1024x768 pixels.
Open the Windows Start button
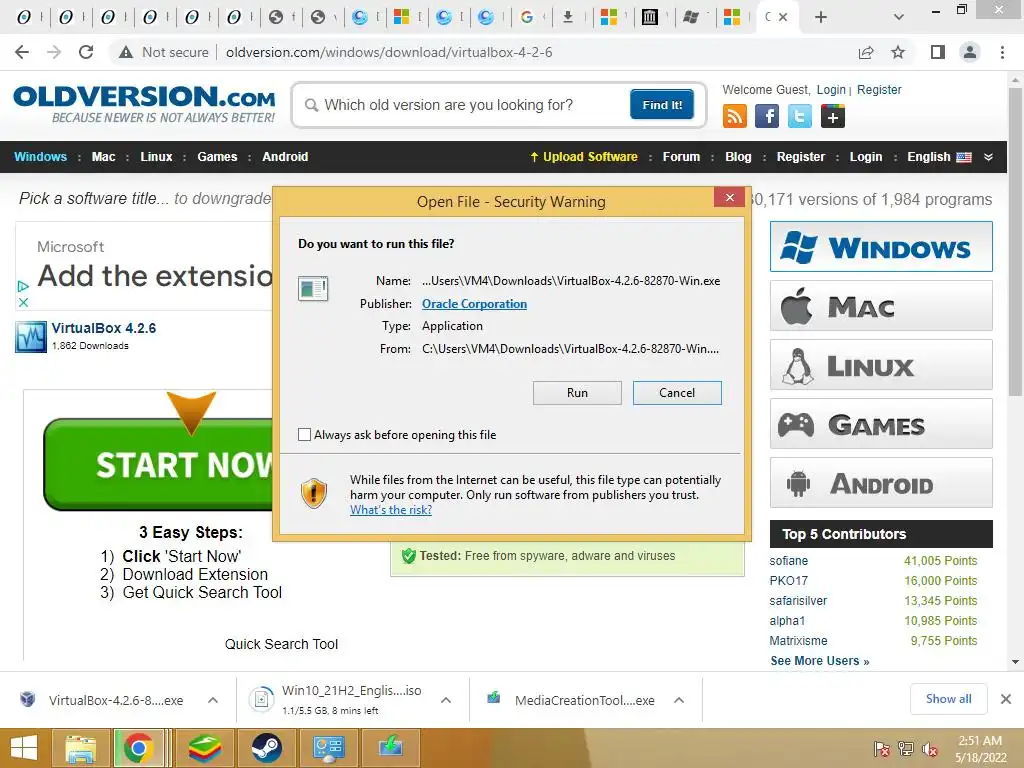[x=24, y=748]
